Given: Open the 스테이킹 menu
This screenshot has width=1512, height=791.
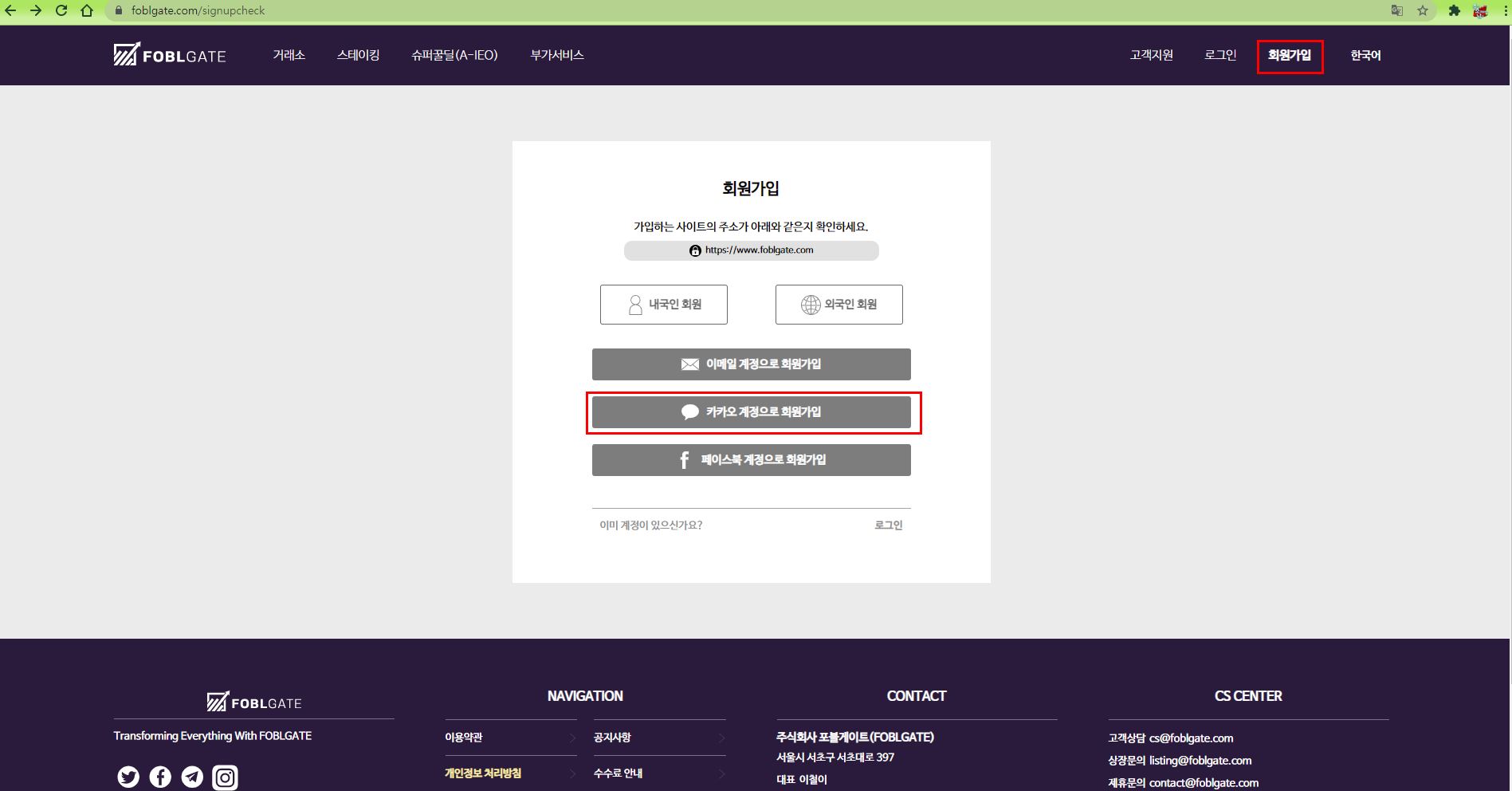Looking at the screenshot, I should (358, 55).
